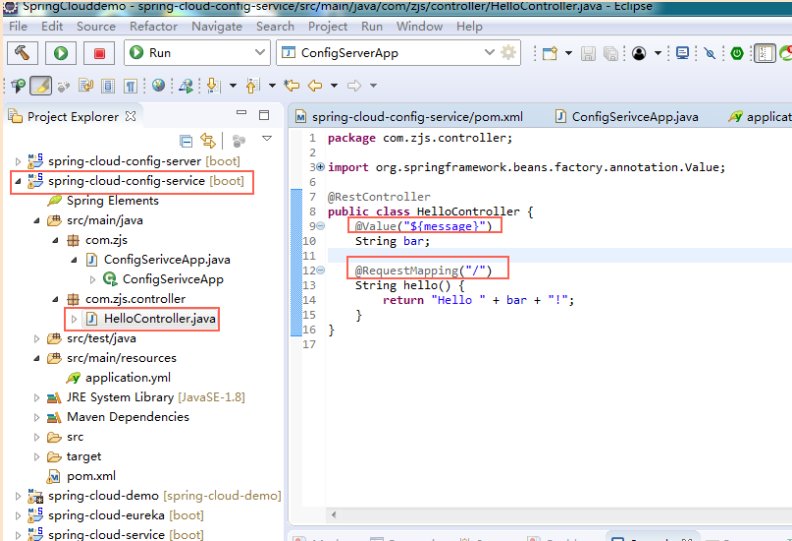Expand the spring-cloud-eureka project
The width and height of the screenshot is (792, 541).
click(18, 515)
